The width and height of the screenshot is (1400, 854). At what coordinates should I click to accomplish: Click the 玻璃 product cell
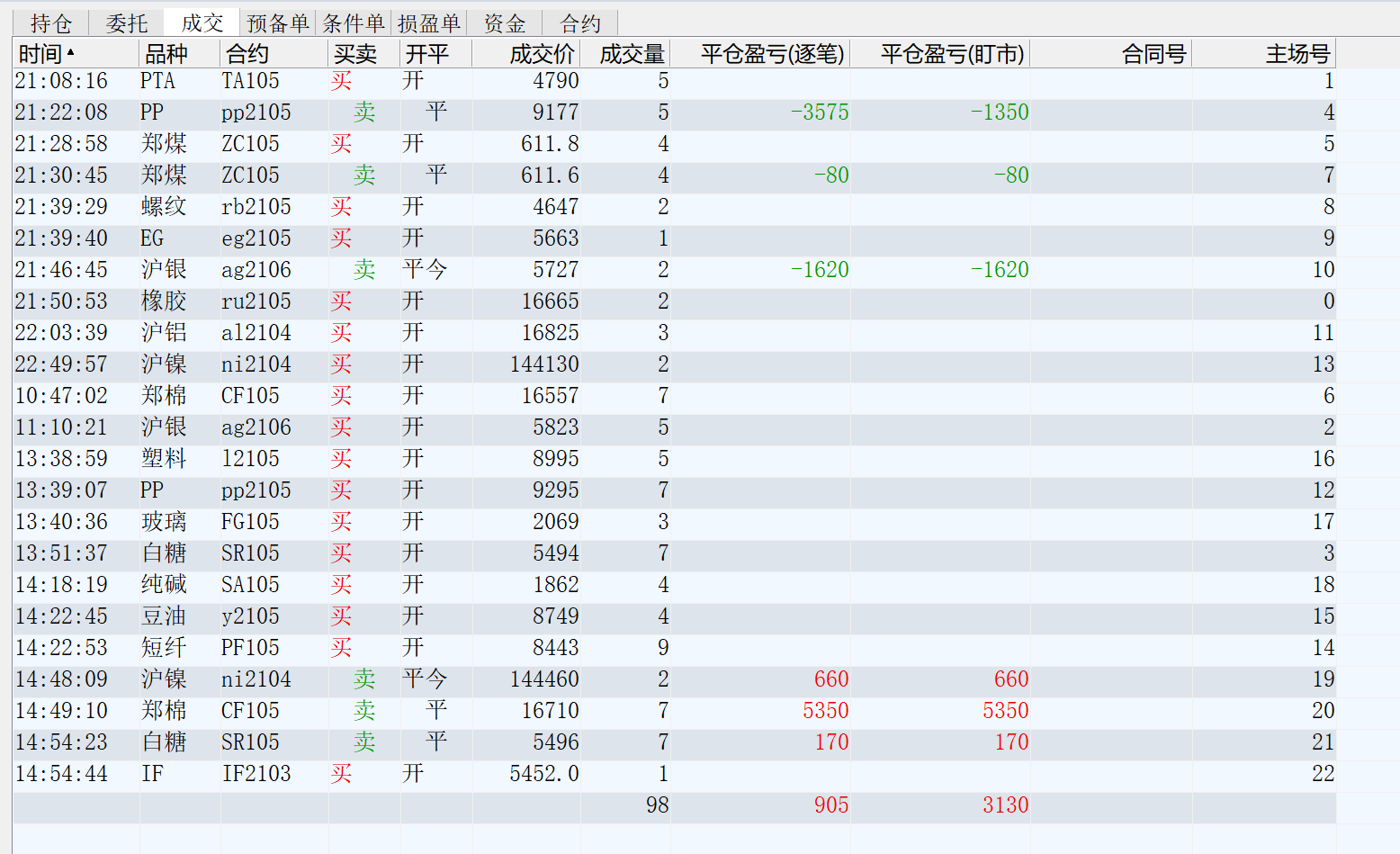164,522
